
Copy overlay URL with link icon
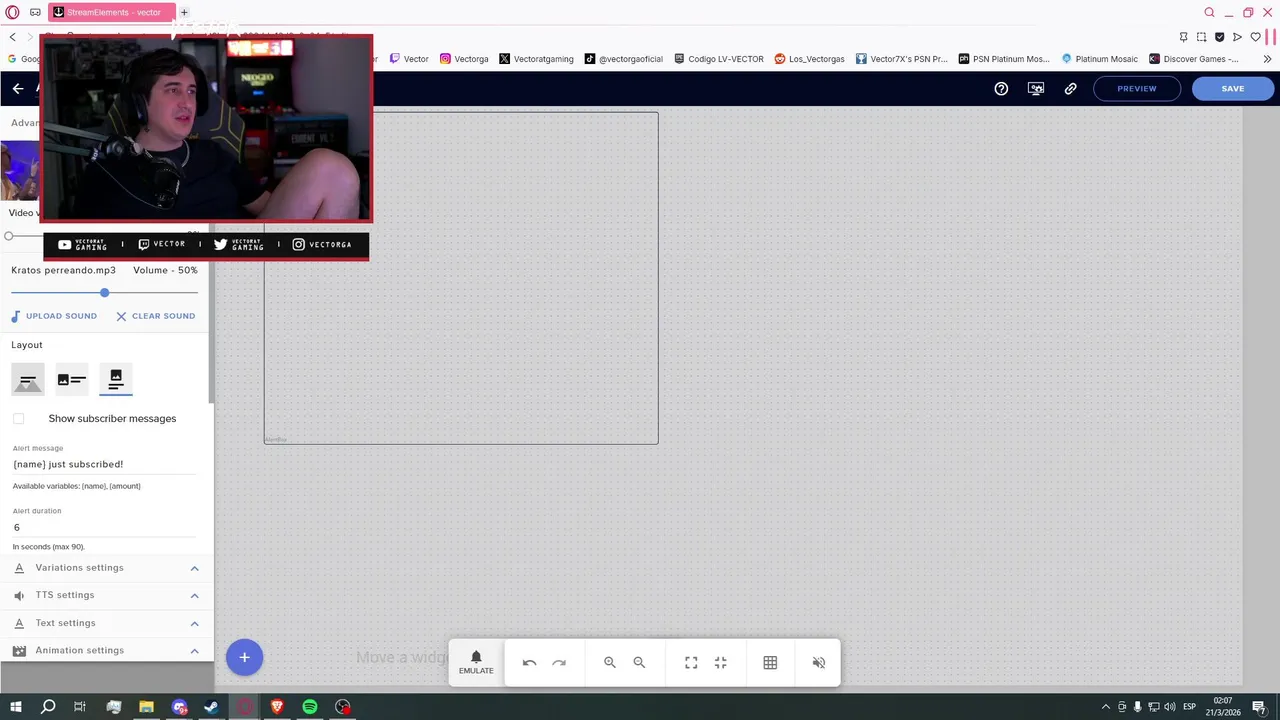(x=1070, y=88)
